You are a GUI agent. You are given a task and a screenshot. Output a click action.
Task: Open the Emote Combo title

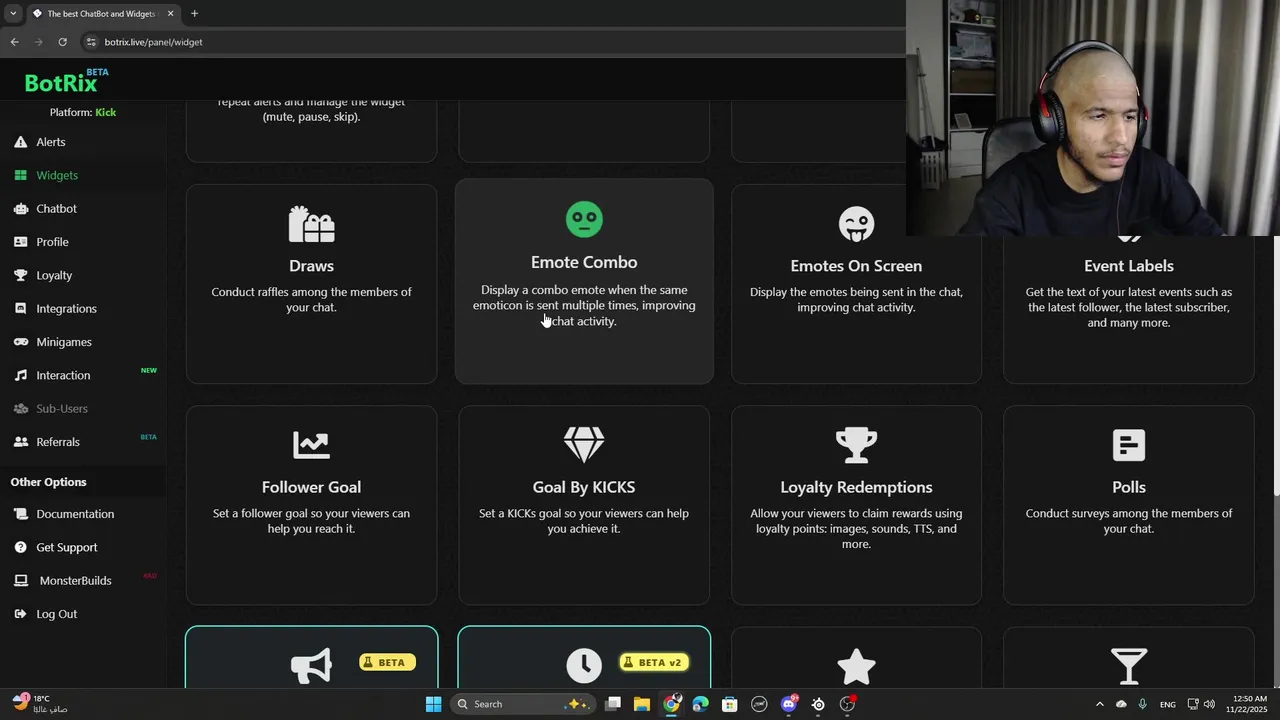tap(584, 262)
